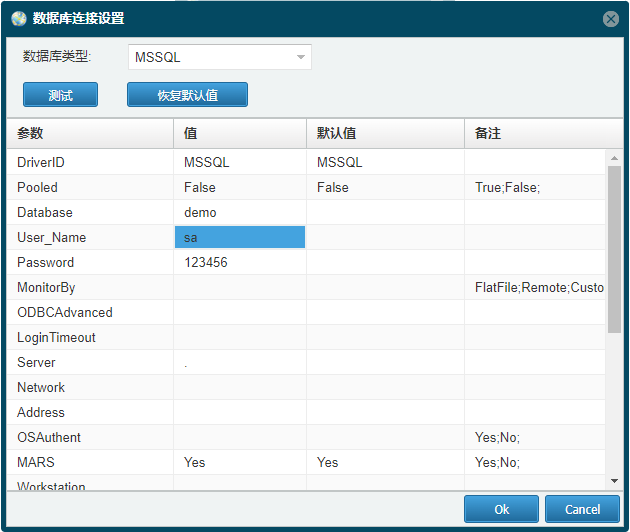The image size is (630, 532).
Task: Click the Pooled value cell False
Action: 240,187
